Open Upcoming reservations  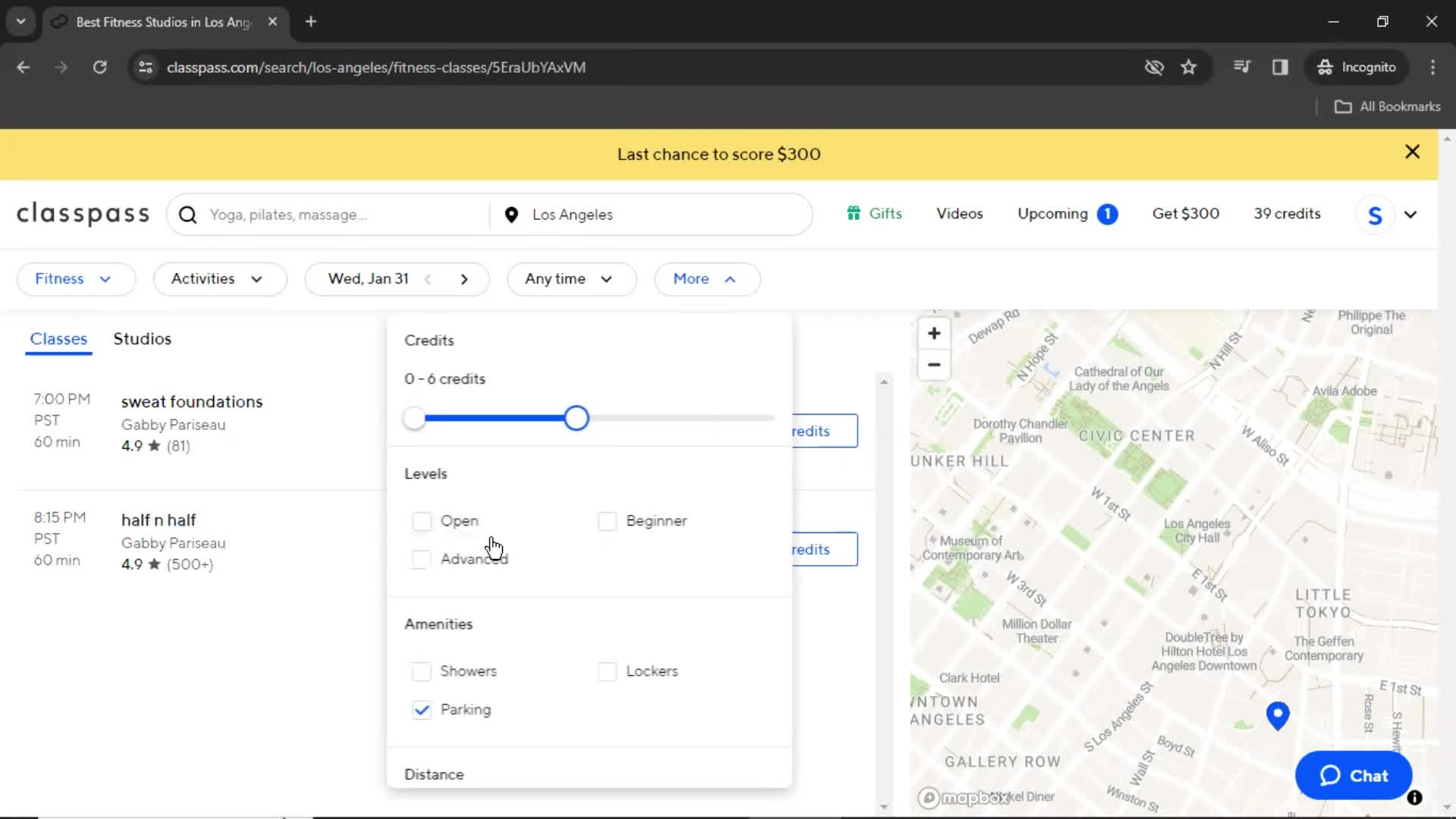pyautogui.click(x=1053, y=214)
